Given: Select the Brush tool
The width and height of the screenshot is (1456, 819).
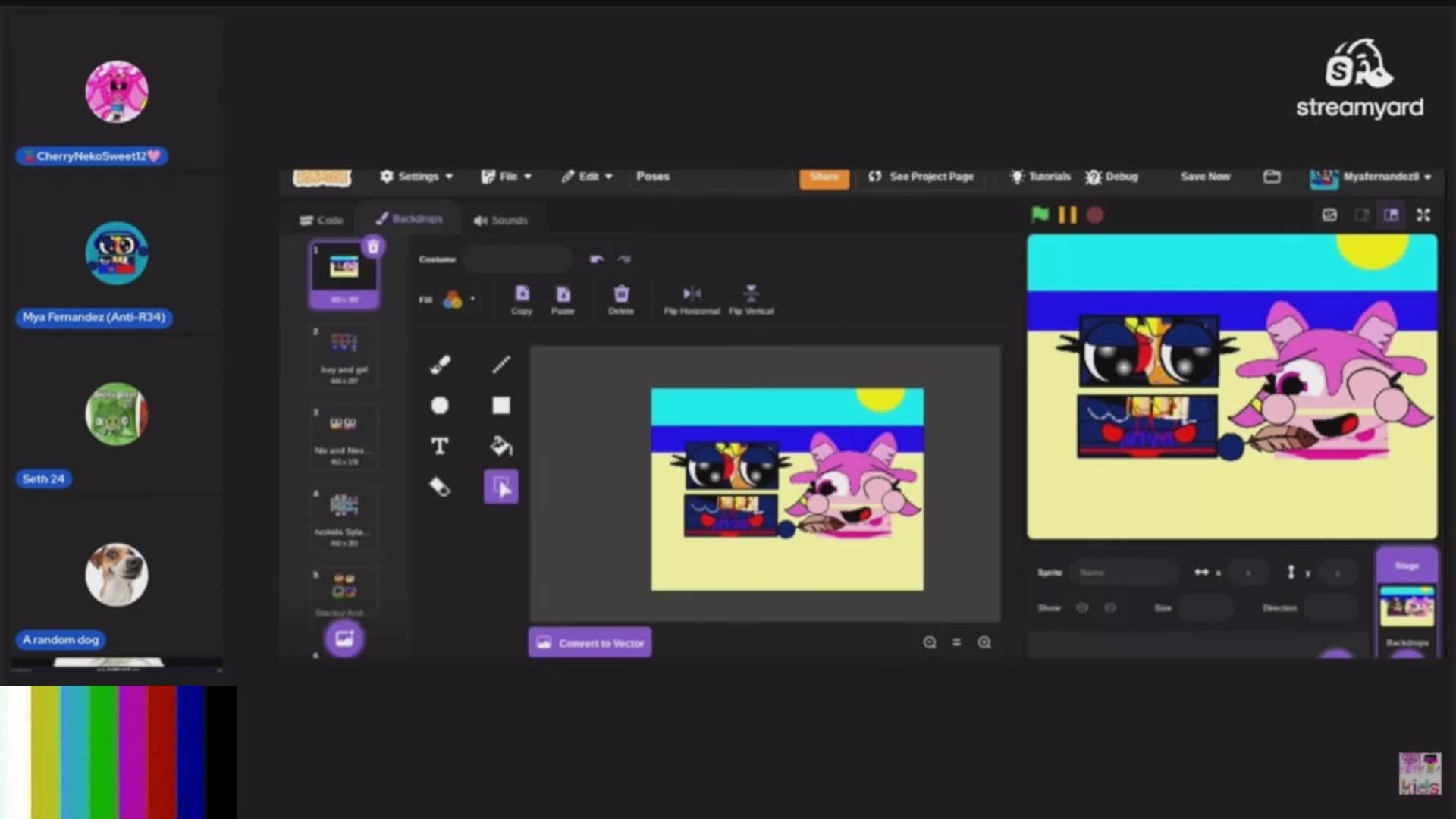Looking at the screenshot, I should pyautogui.click(x=440, y=365).
